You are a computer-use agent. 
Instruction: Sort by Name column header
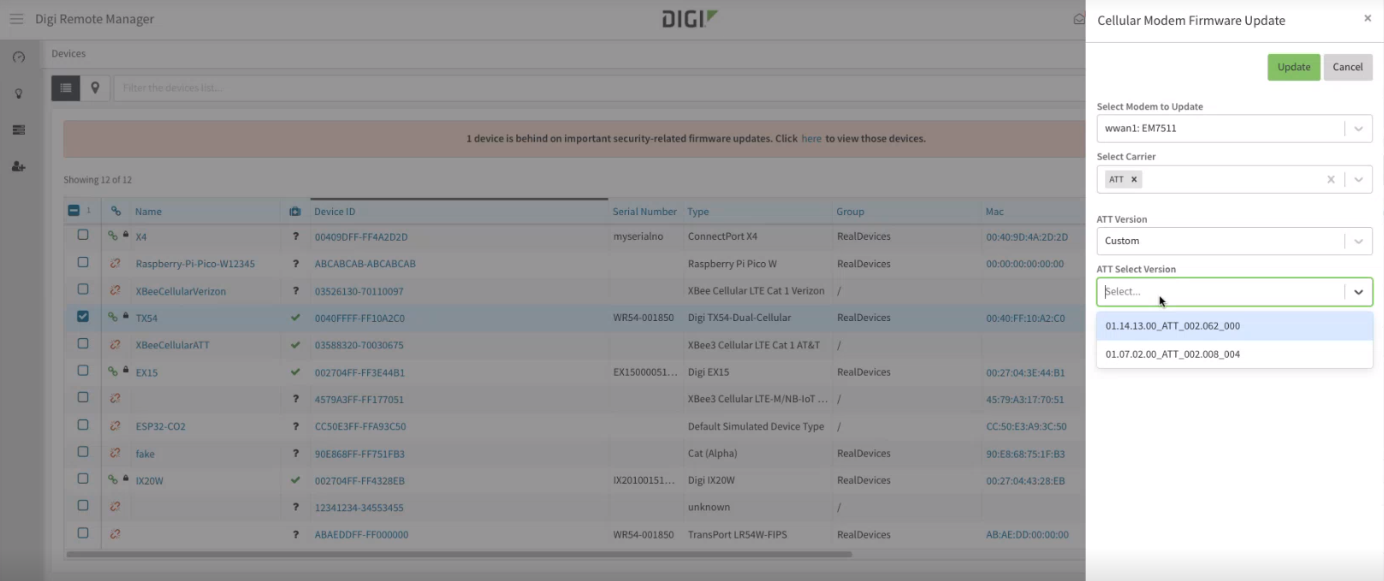pyautogui.click(x=148, y=212)
